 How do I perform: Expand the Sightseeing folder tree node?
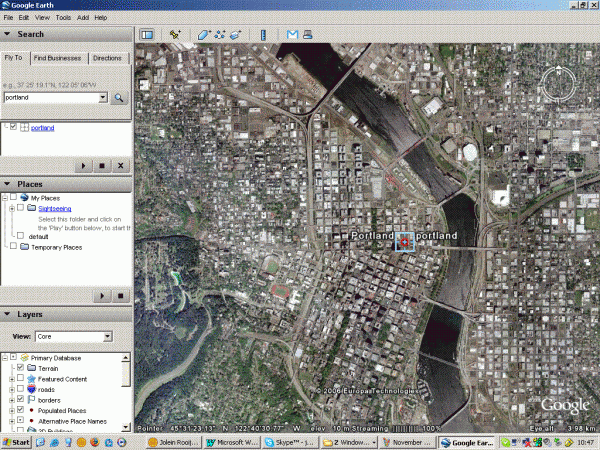[x=11, y=208]
